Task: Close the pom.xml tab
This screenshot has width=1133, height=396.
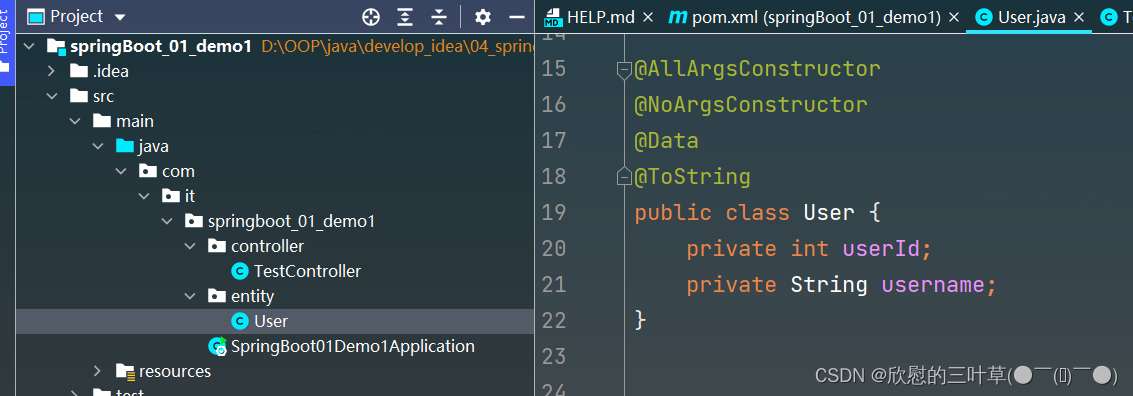Action: (x=954, y=17)
